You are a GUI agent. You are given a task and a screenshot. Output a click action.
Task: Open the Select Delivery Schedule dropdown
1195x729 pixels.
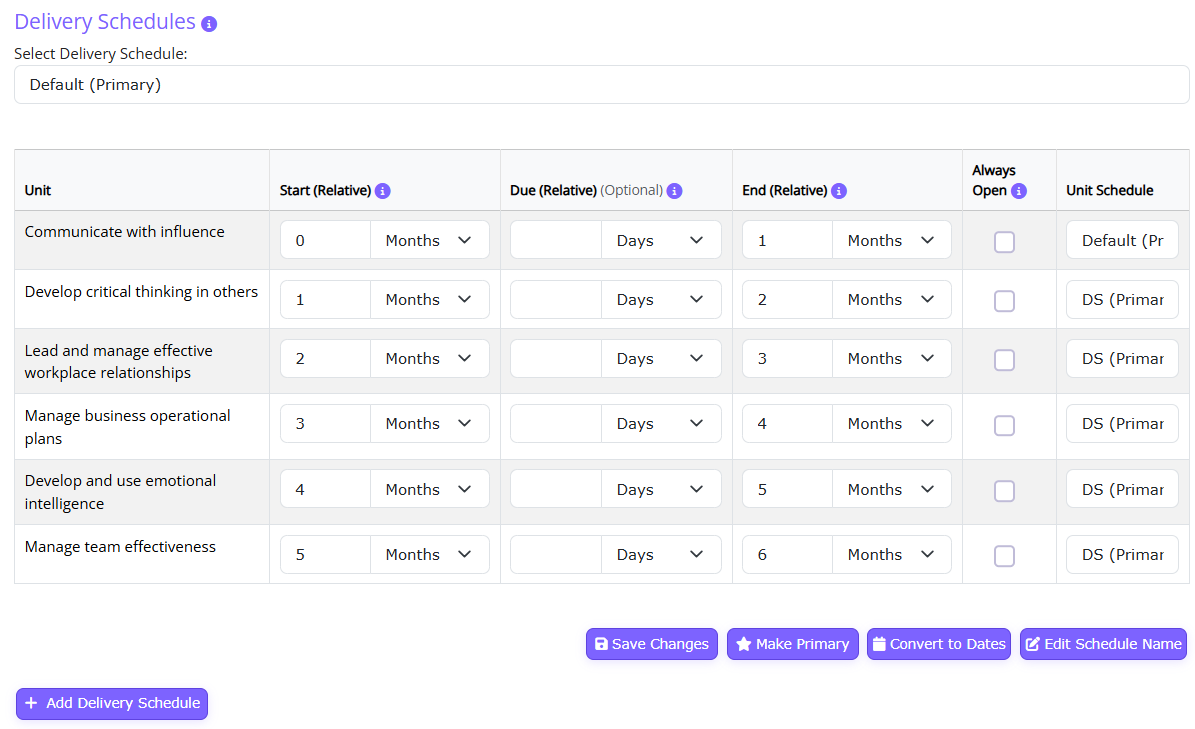click(601, 85)
